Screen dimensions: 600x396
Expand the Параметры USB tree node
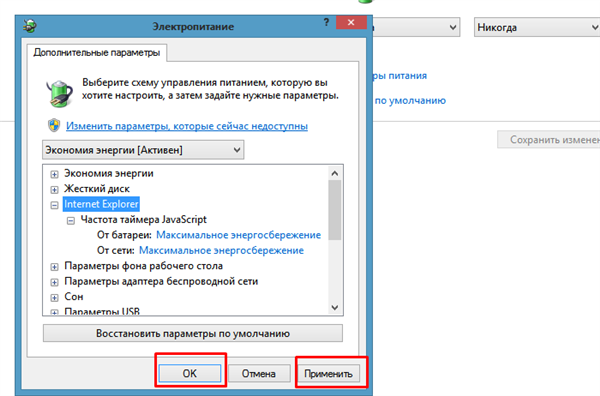[54, 312]
